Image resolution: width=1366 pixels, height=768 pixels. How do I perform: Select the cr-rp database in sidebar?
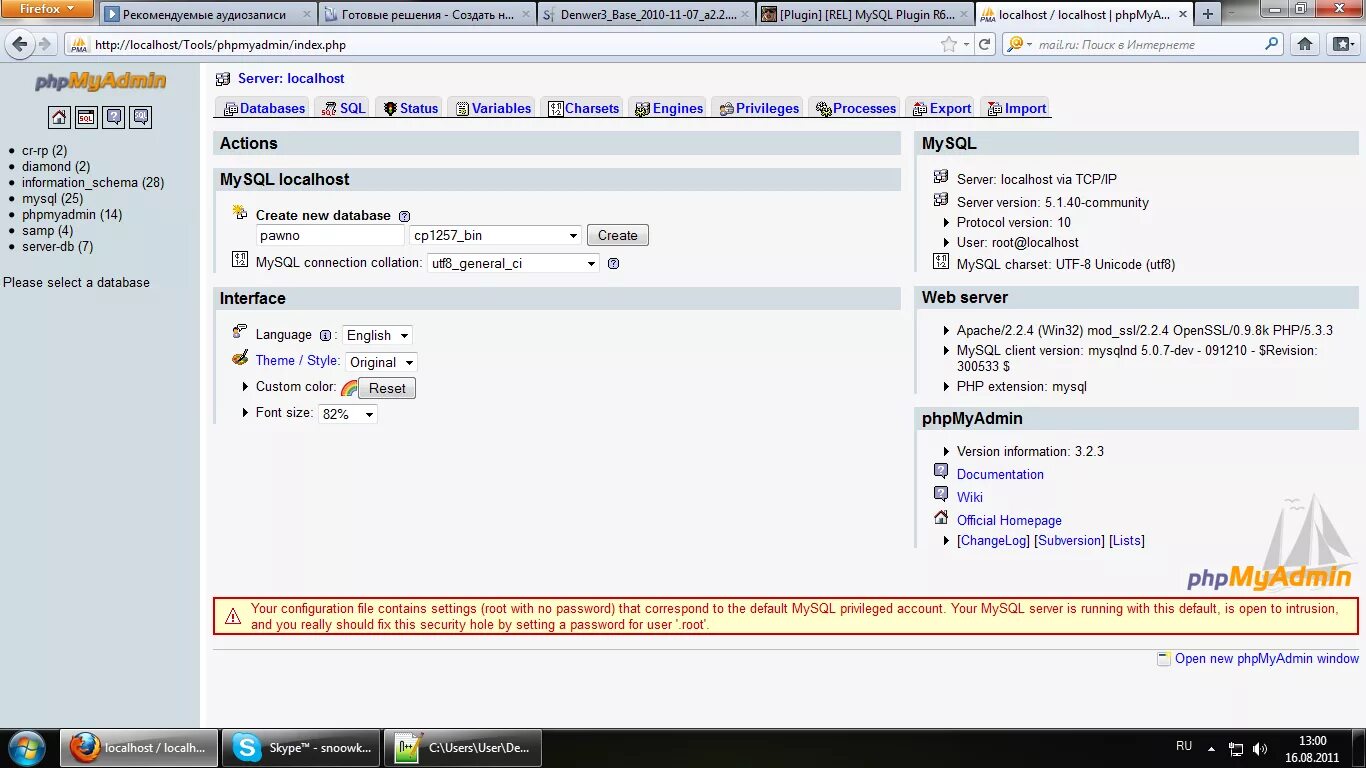pyautogui.click(x=44, y=150)
